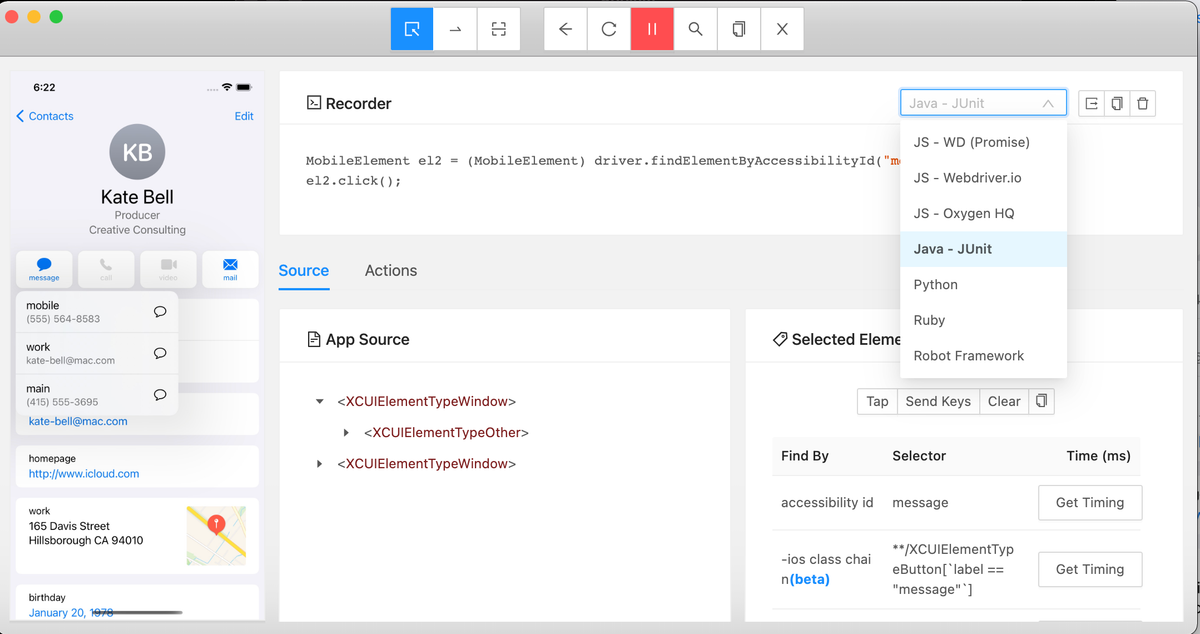Refresh the app source and screenshot

click(x=609, y=28)
